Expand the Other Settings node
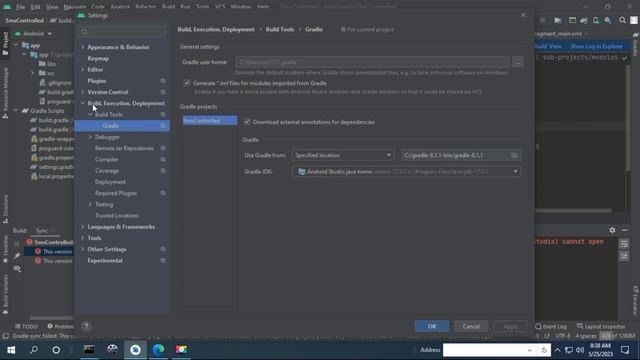Viewport: 640px width, 360px height. pyautogui.click(x=83, y=249)
